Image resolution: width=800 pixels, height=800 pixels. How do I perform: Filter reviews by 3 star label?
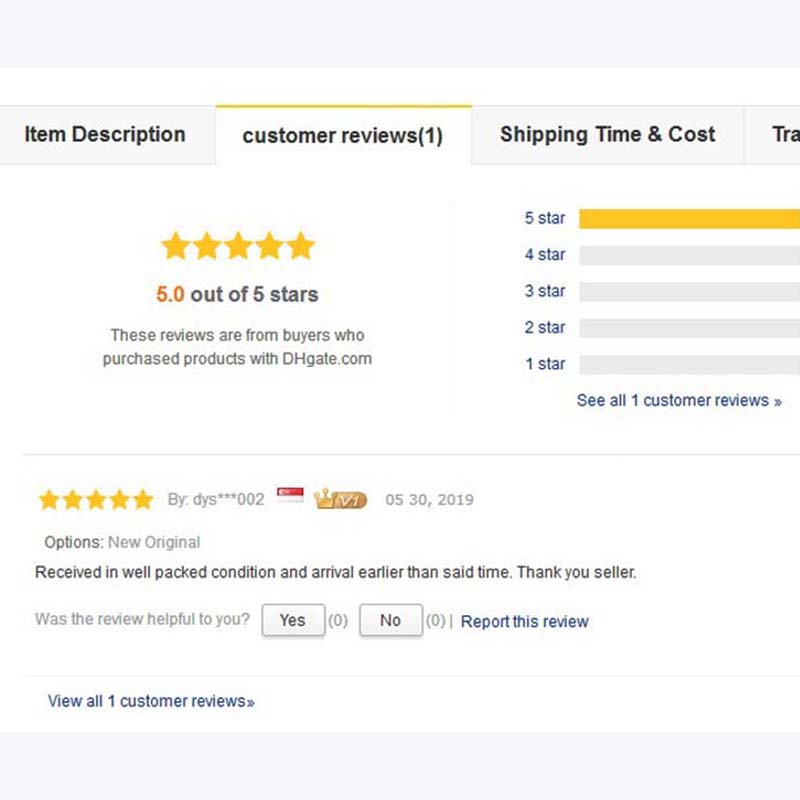545,291
